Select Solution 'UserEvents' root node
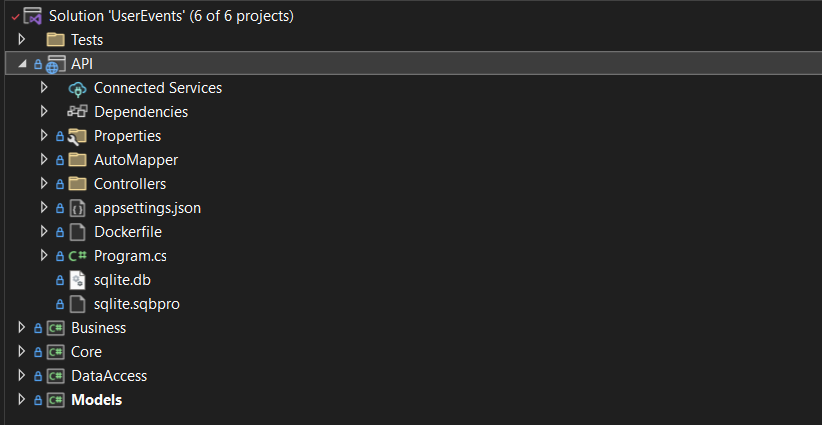 tap(171, 16)
